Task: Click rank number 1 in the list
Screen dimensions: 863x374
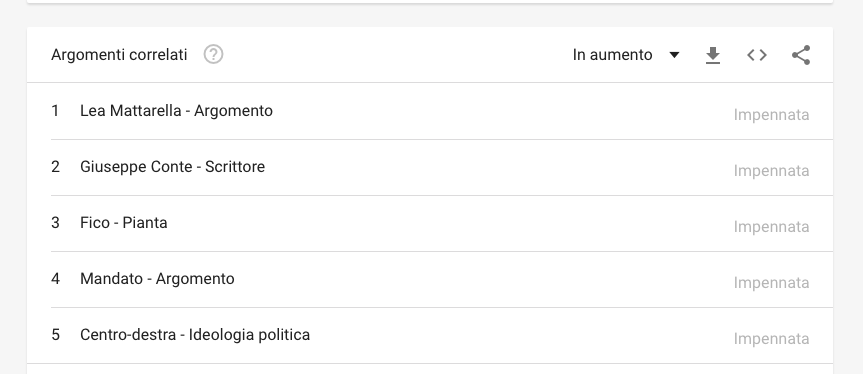Action: pyautogui.click(x=55, y=111)
